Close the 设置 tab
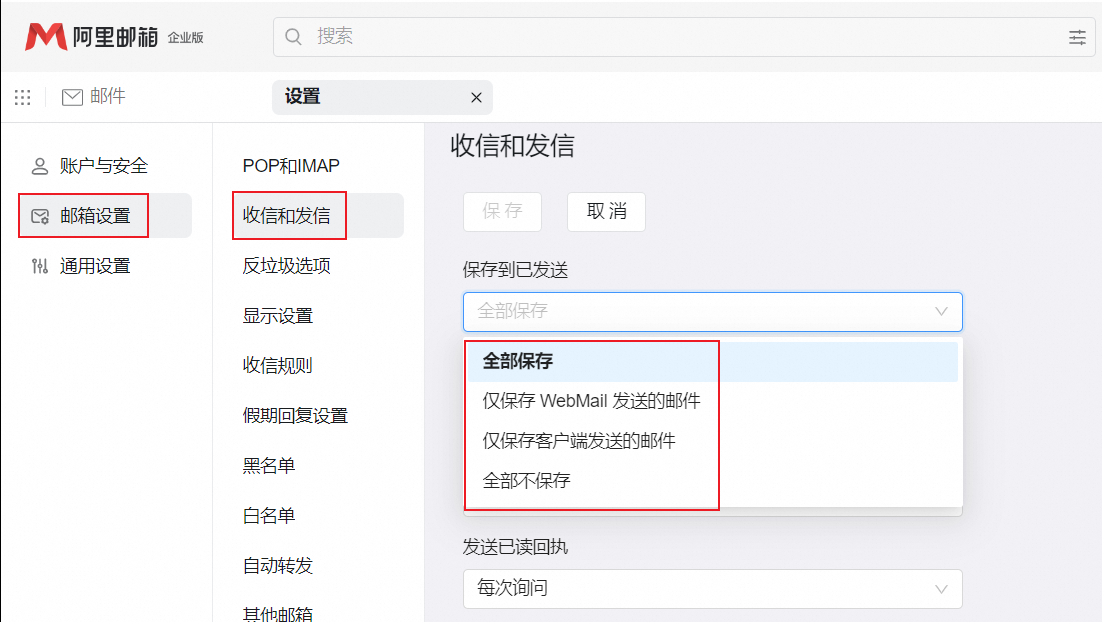The image size is (1102, 622). [x=476, y=97]
